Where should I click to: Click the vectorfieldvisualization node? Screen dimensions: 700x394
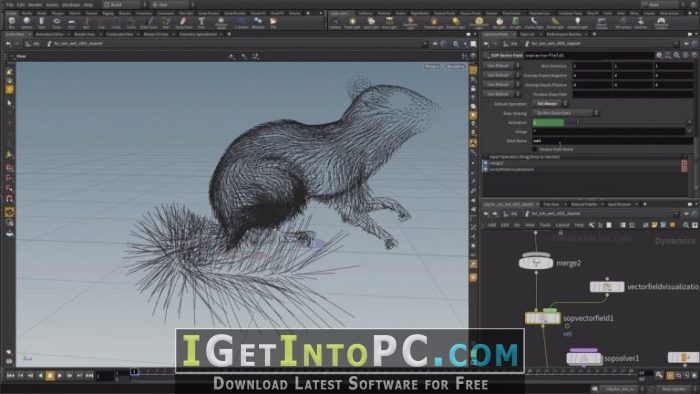click(607, 286)
